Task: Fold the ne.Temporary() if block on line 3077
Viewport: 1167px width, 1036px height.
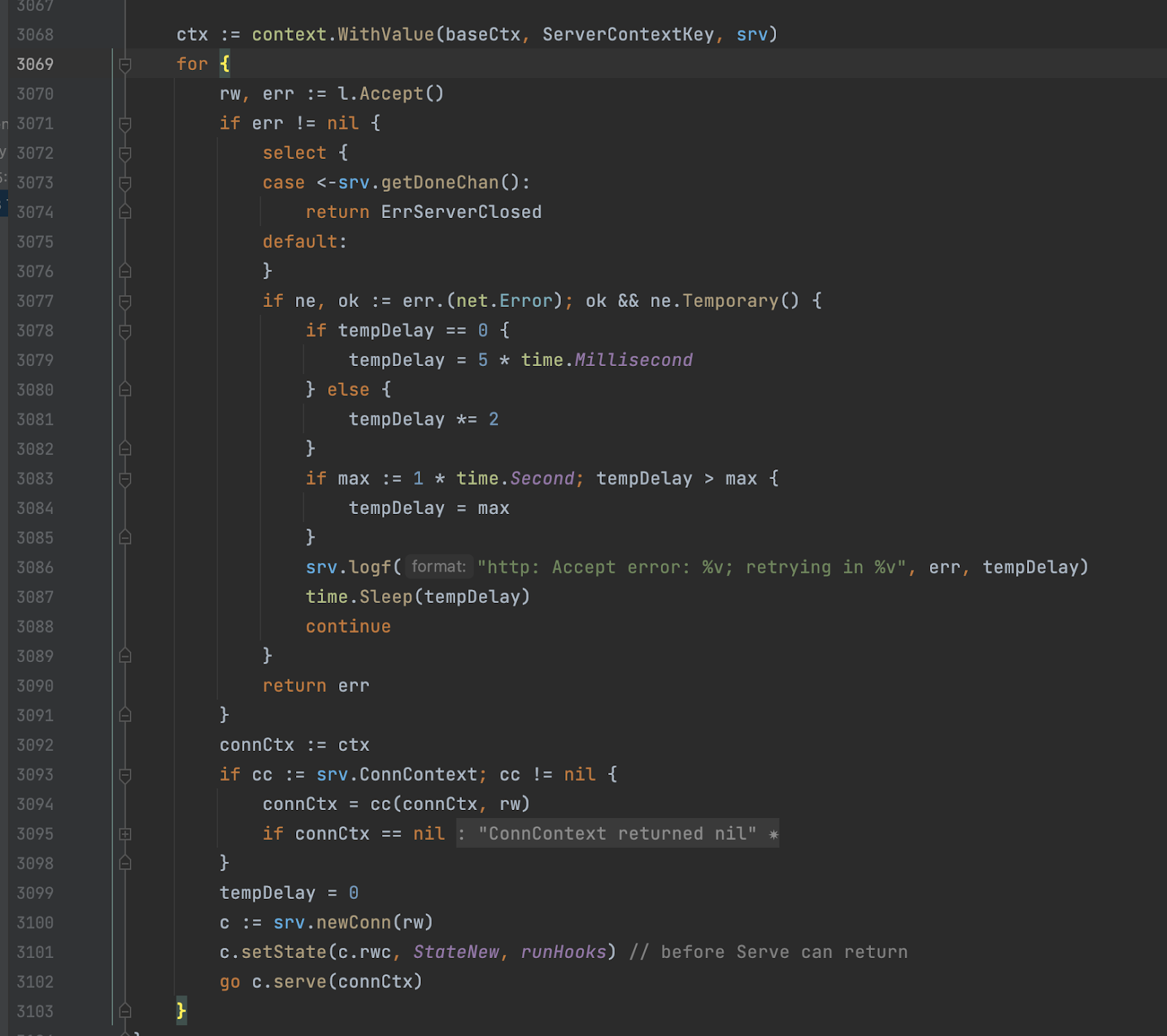Action: coord(125,302)
